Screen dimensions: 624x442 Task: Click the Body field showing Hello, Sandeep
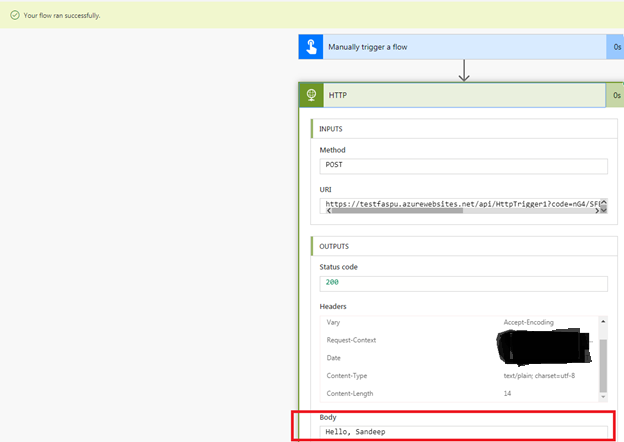(x=463, y=432)
